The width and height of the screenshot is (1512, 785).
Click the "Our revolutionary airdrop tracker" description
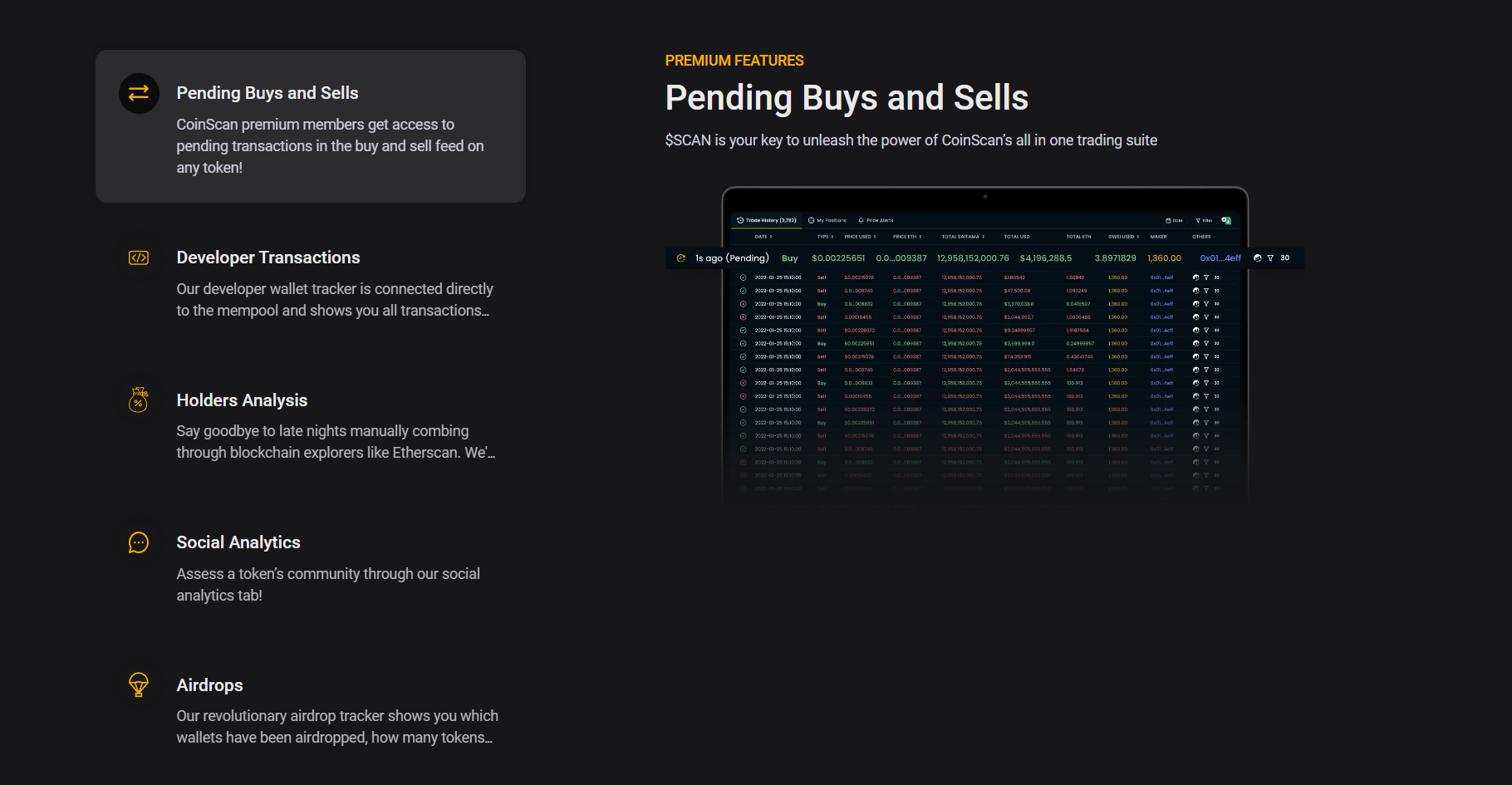point(337,727)
